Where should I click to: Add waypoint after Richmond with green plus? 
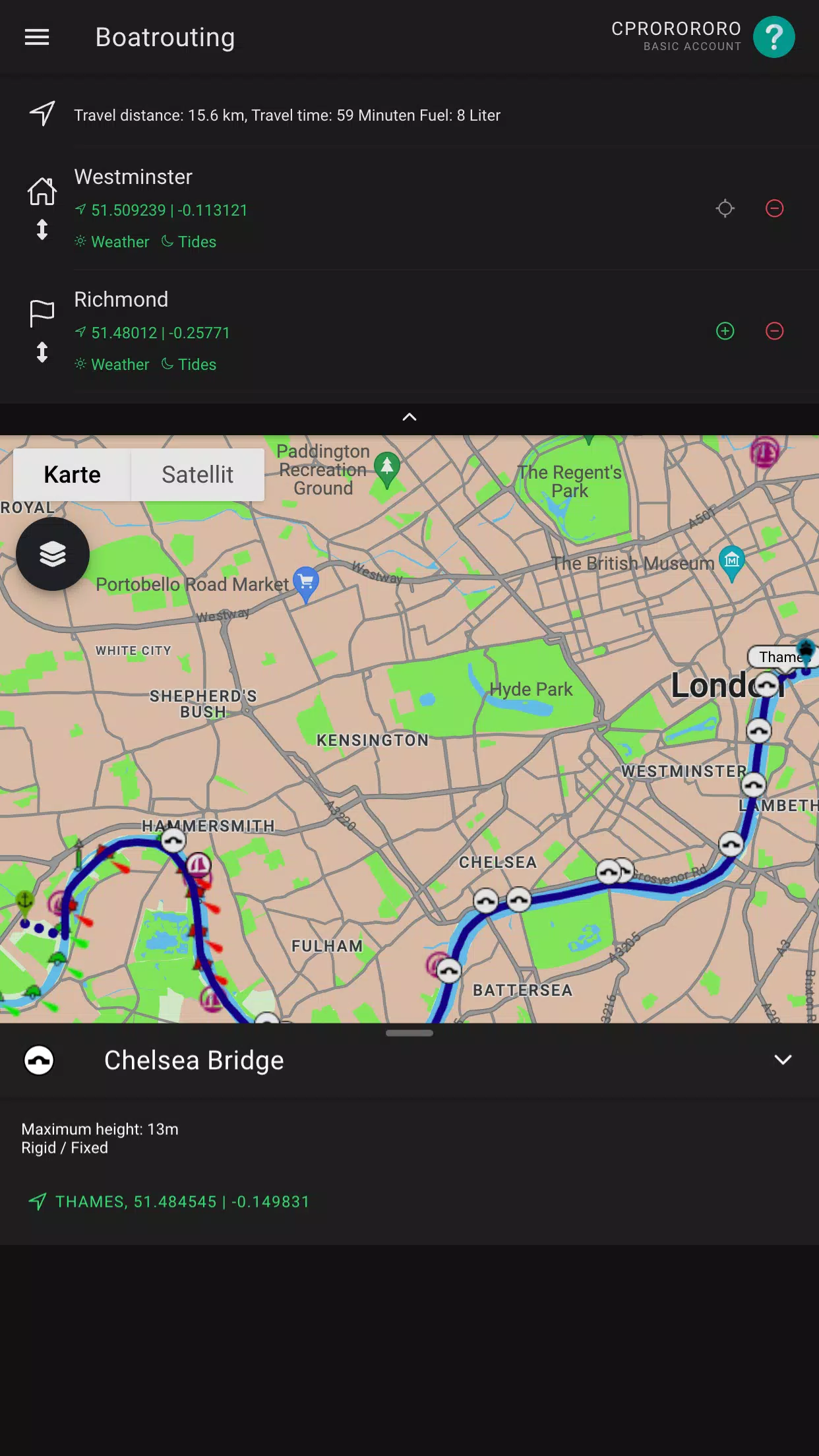[x=725, y=331]
